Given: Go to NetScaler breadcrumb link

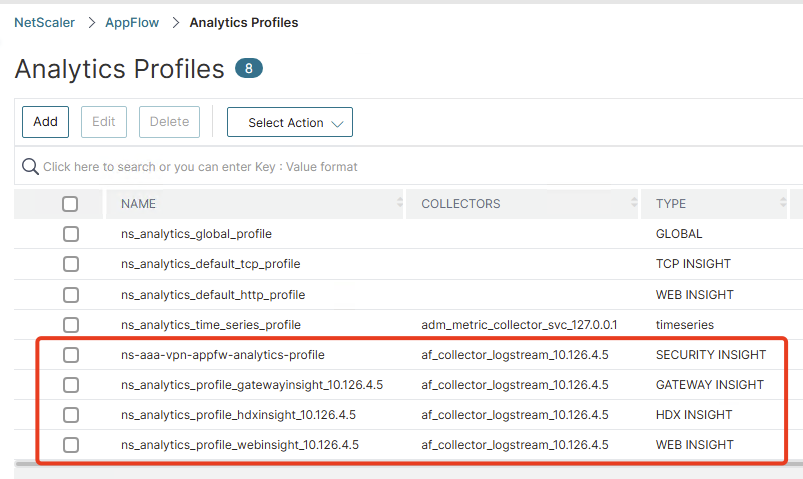Looking at the screenshot, I should click(x=45, y=23).
